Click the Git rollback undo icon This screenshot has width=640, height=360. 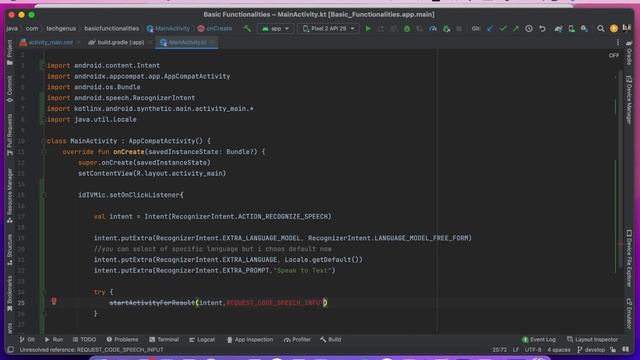(x=542, y=29)
